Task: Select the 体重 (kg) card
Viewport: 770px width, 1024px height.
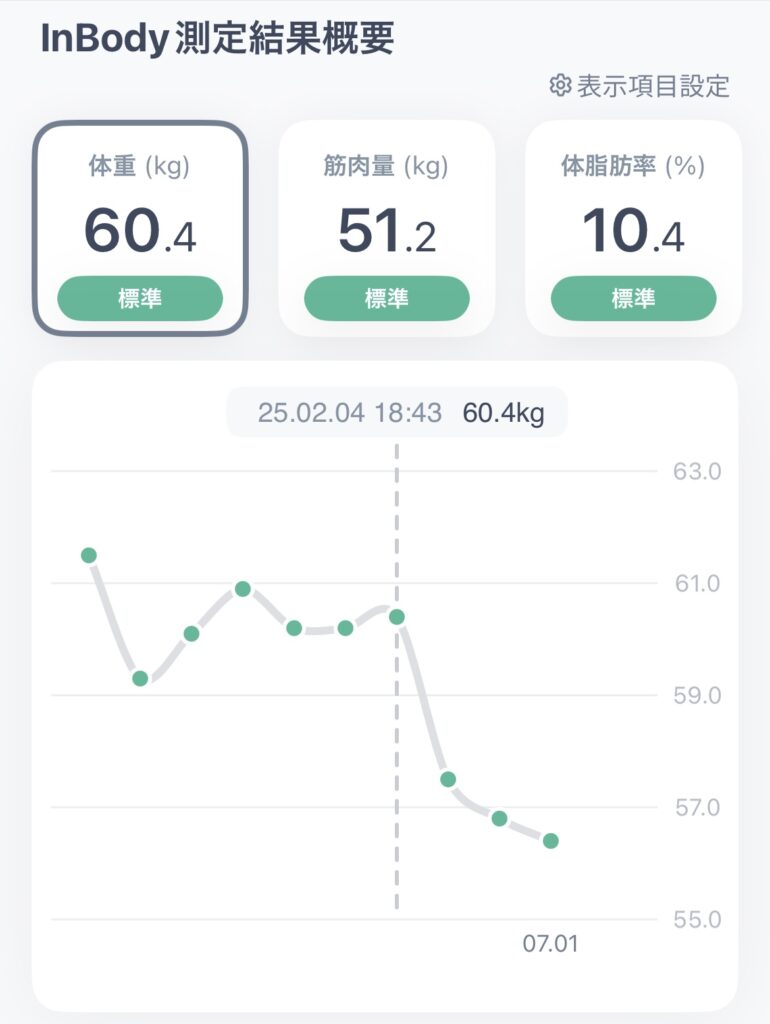Action: (140, 228)
